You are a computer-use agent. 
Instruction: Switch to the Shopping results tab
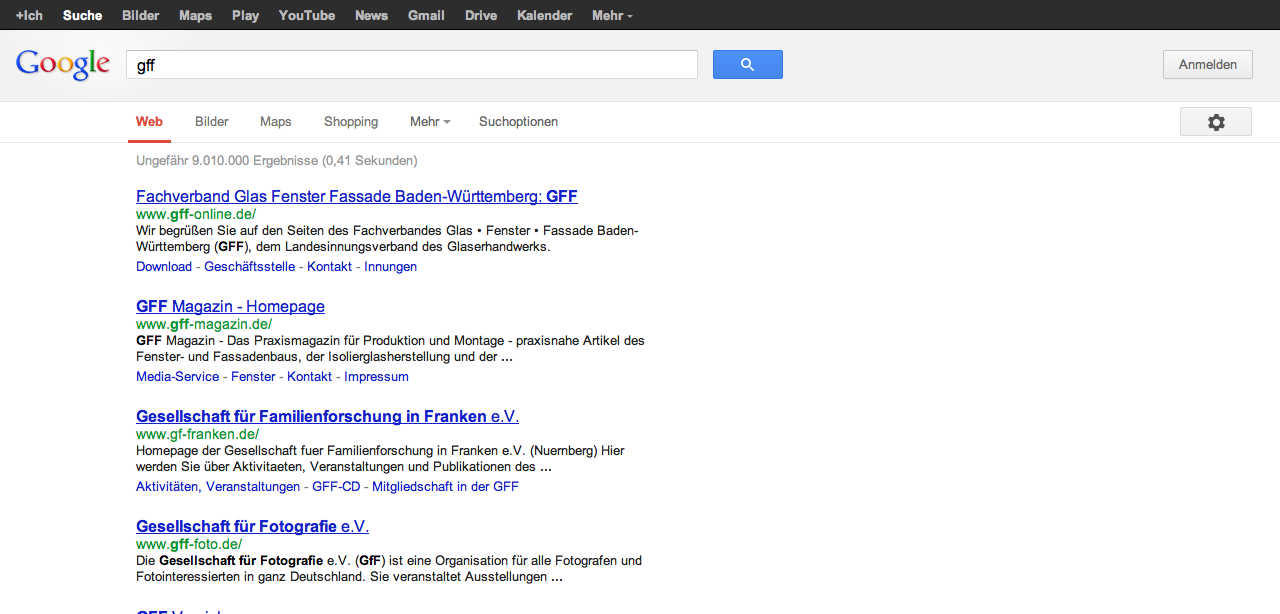351,122
